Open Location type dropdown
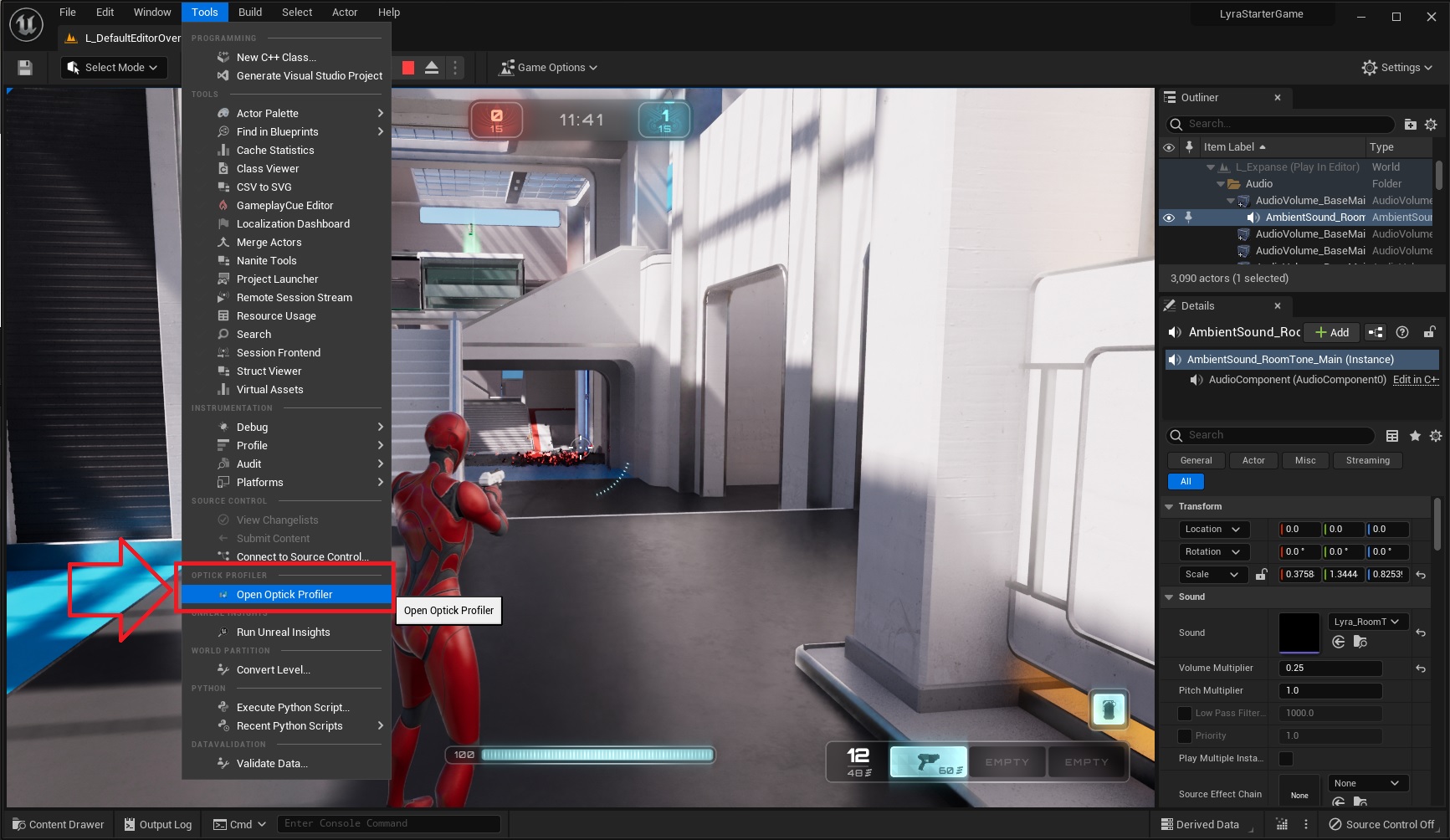The image size is (1450, 840). tap(1213, 530)
